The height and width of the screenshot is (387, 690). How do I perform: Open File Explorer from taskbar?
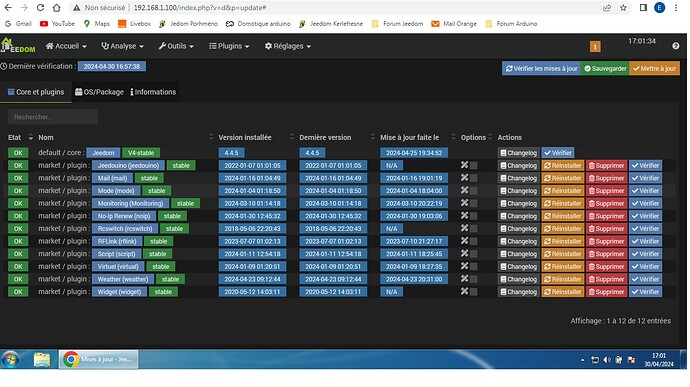42,359
